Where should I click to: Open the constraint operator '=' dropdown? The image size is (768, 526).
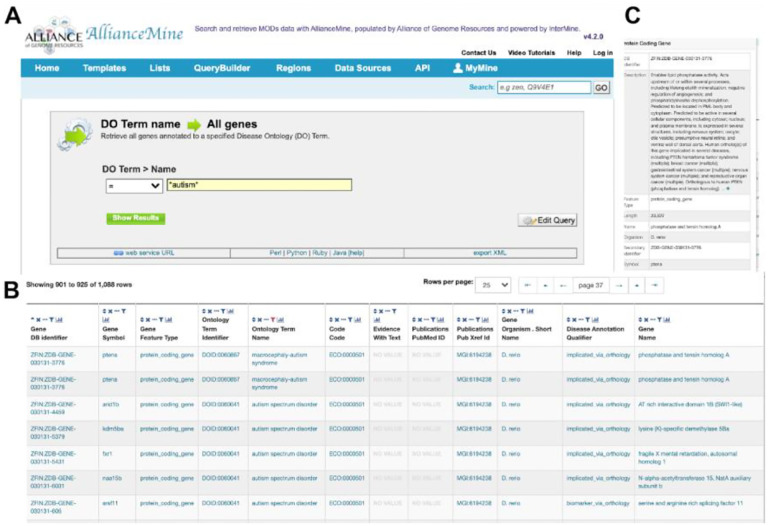click(134, 186)
